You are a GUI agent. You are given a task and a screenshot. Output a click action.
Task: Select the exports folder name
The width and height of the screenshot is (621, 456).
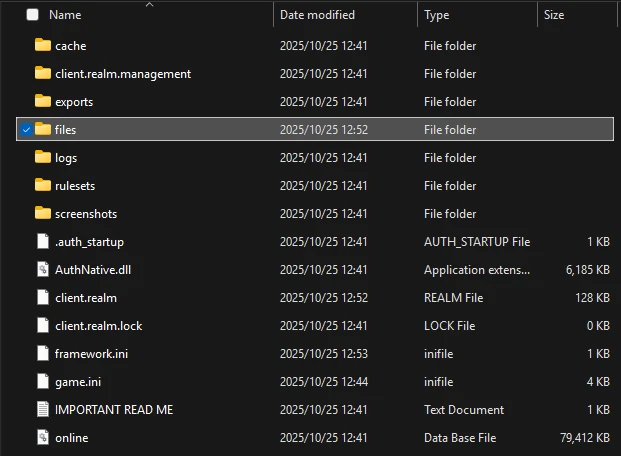74,101
